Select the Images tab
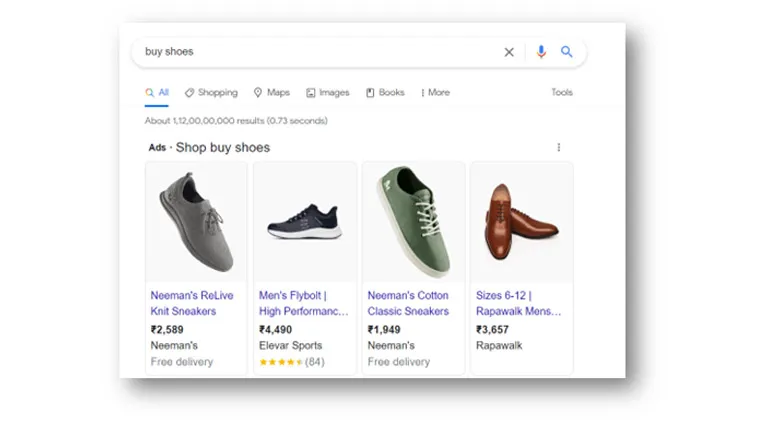The image size is (768, 424). pos(328,93)
